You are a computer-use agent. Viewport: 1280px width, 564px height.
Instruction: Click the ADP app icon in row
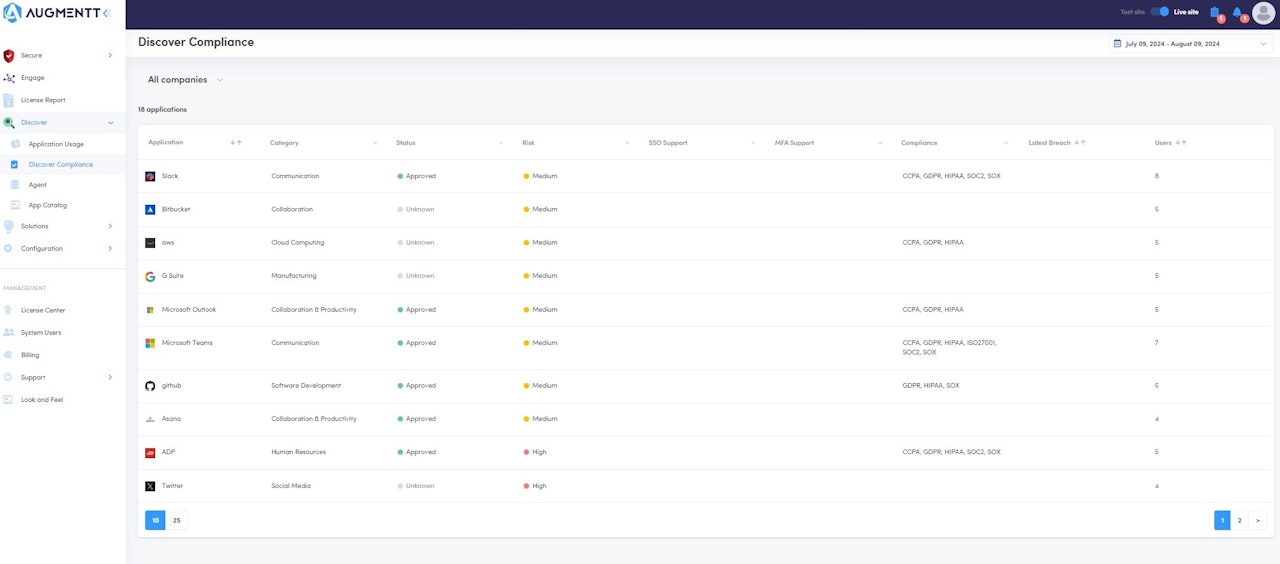point(150,452)
